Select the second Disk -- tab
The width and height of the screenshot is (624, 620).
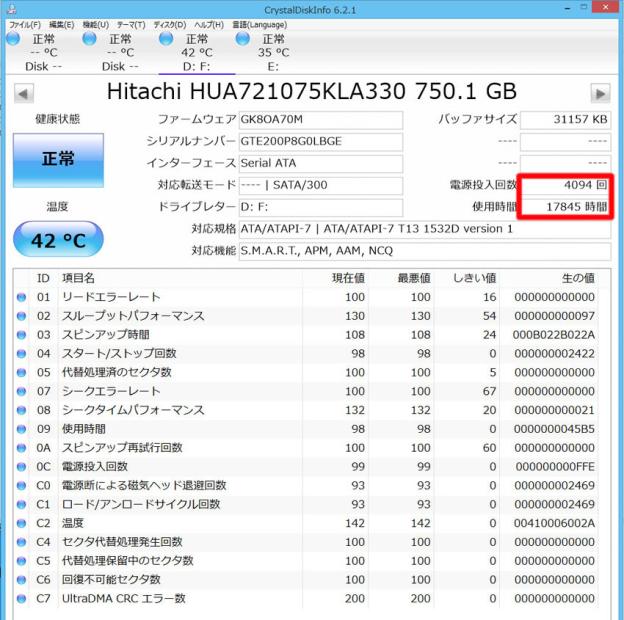120,53
